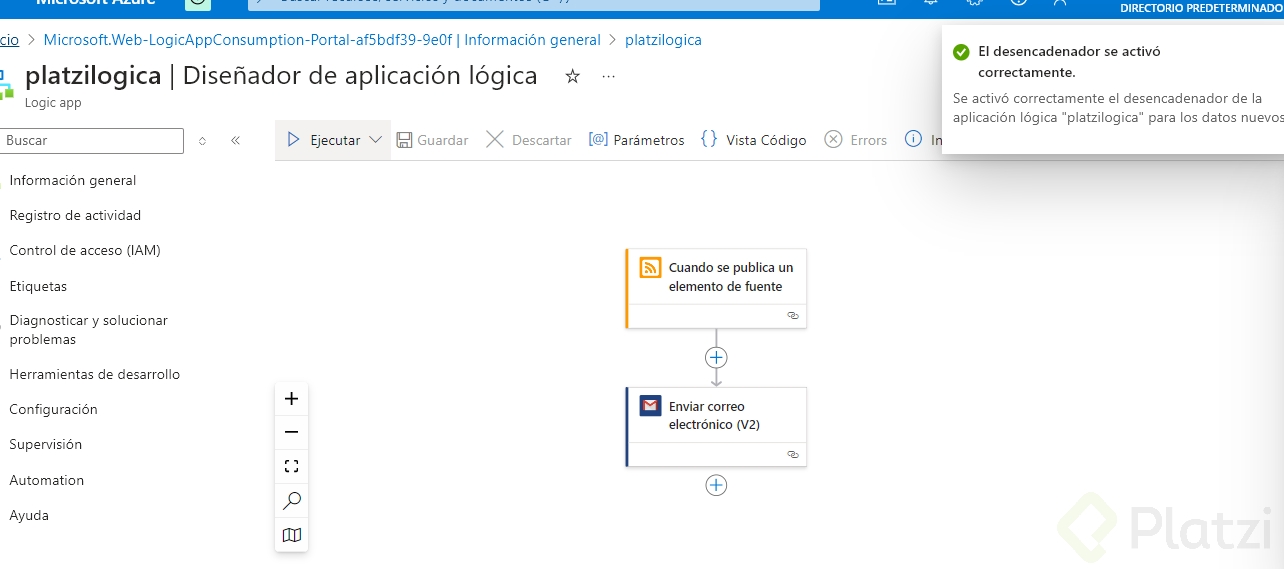Open Parámetros from the toolbar
Image resolution: width=1284 pixels, height=569 pixels.
[636, 140]
